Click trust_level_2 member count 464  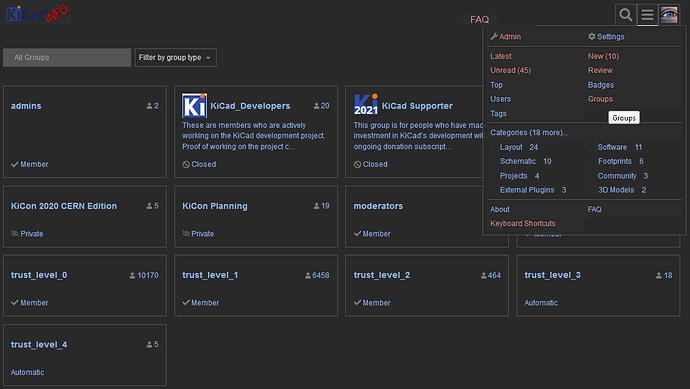[x=491, y=275]
